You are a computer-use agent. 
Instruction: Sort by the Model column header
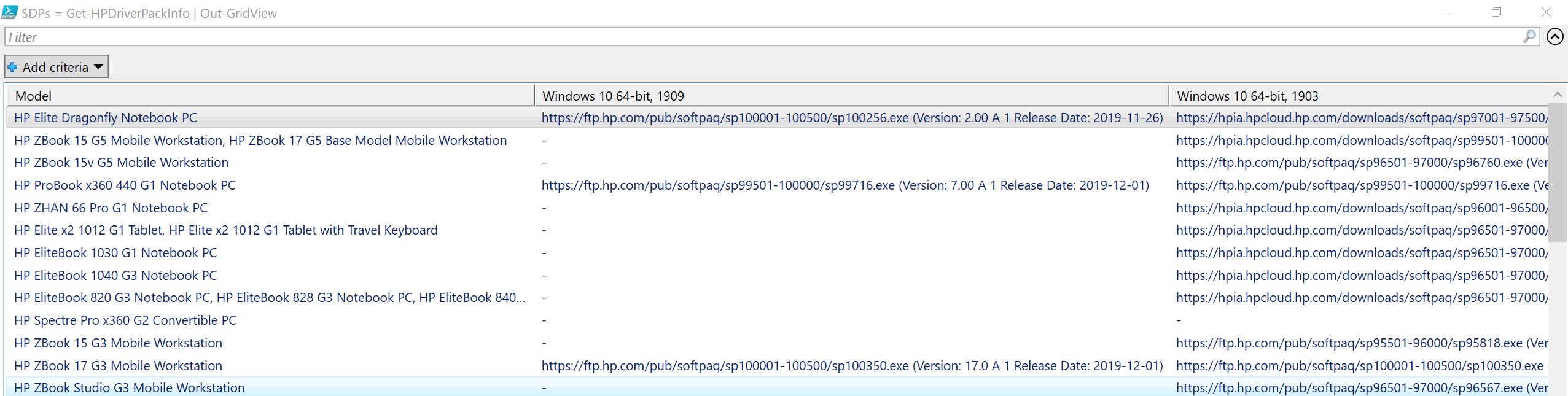click(x=270, y=96)
